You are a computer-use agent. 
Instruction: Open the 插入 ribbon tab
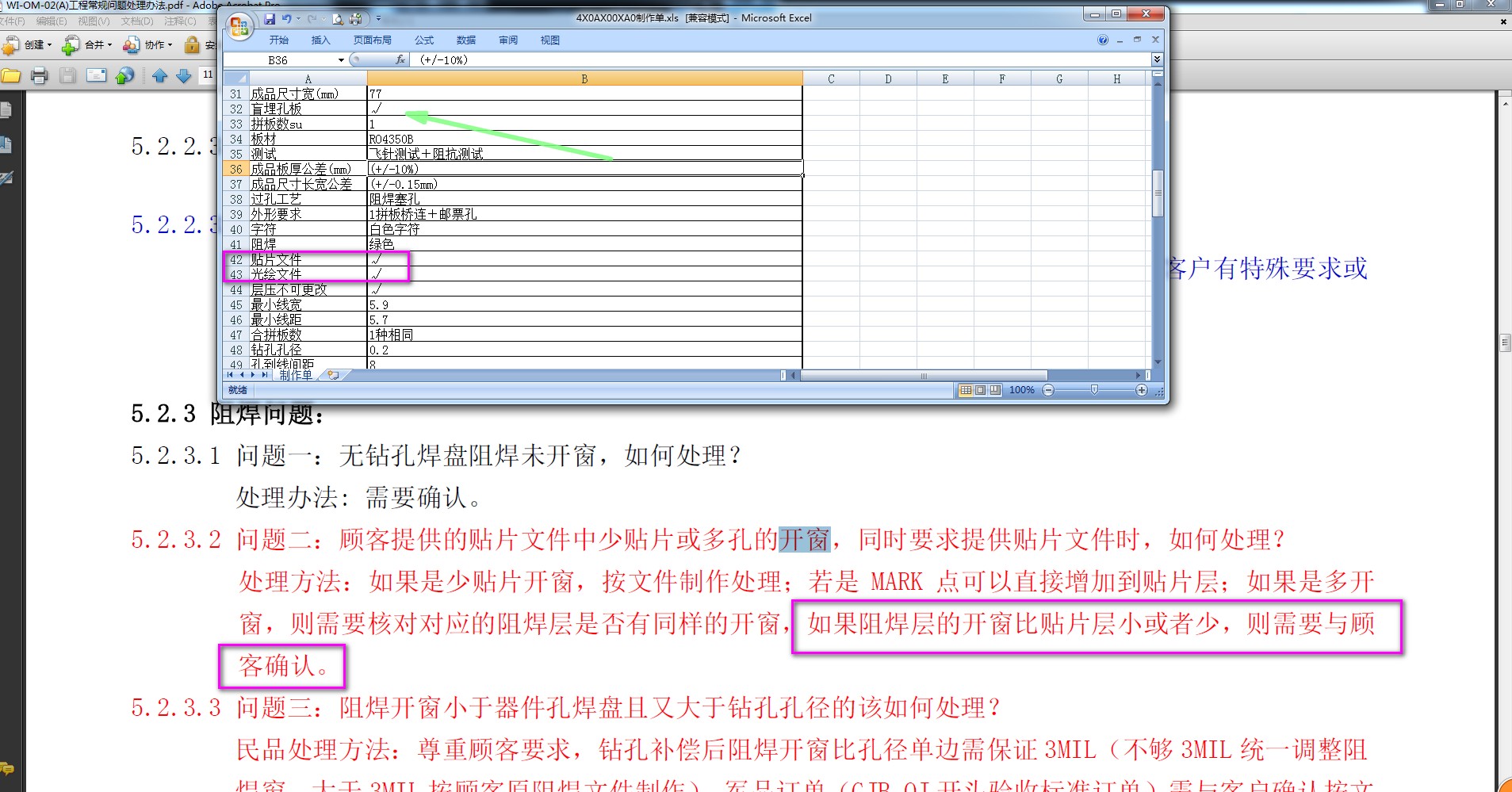click(x=320, y=40)
